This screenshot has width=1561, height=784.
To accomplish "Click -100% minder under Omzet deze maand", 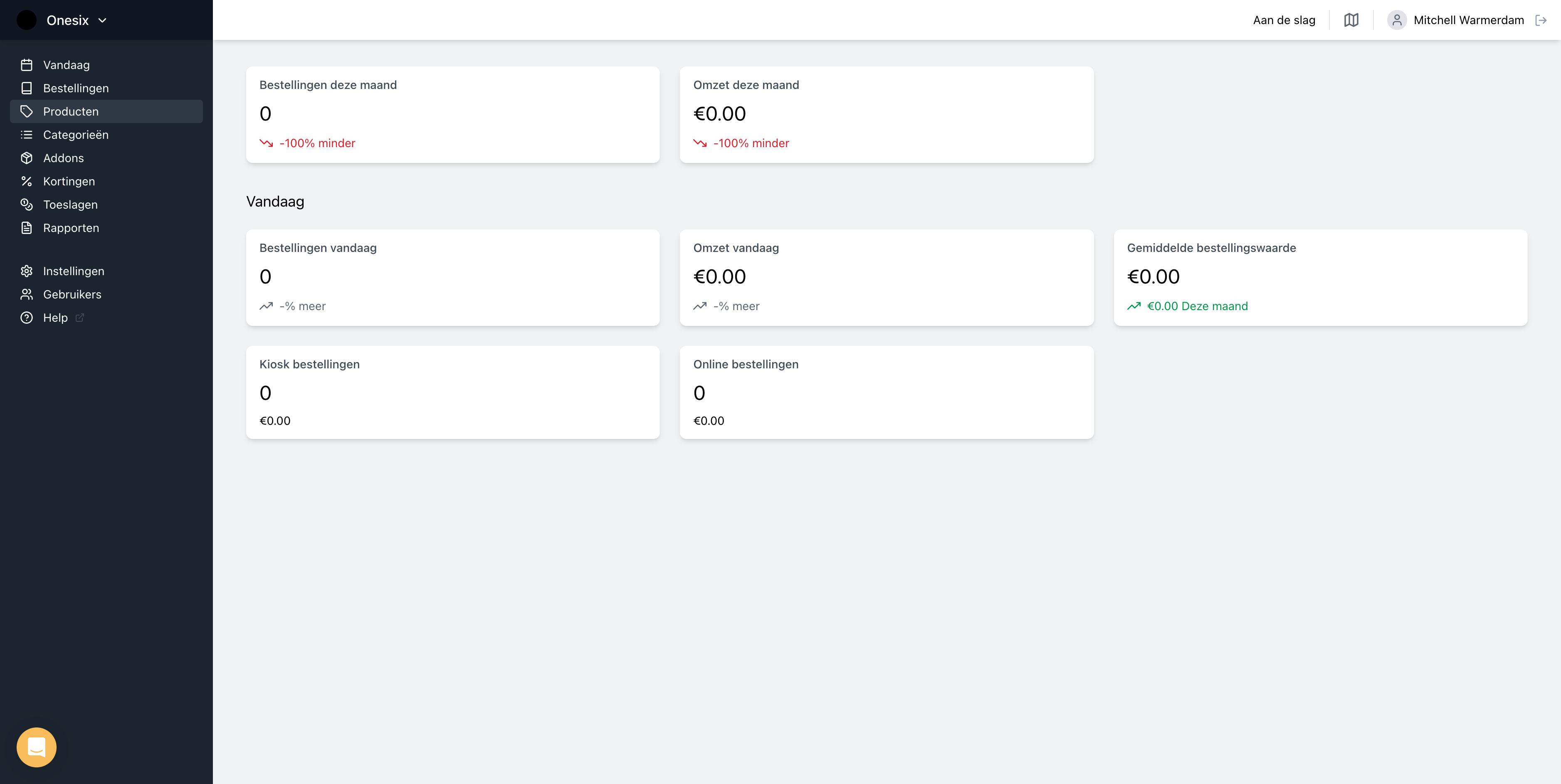I will [751, 143].
